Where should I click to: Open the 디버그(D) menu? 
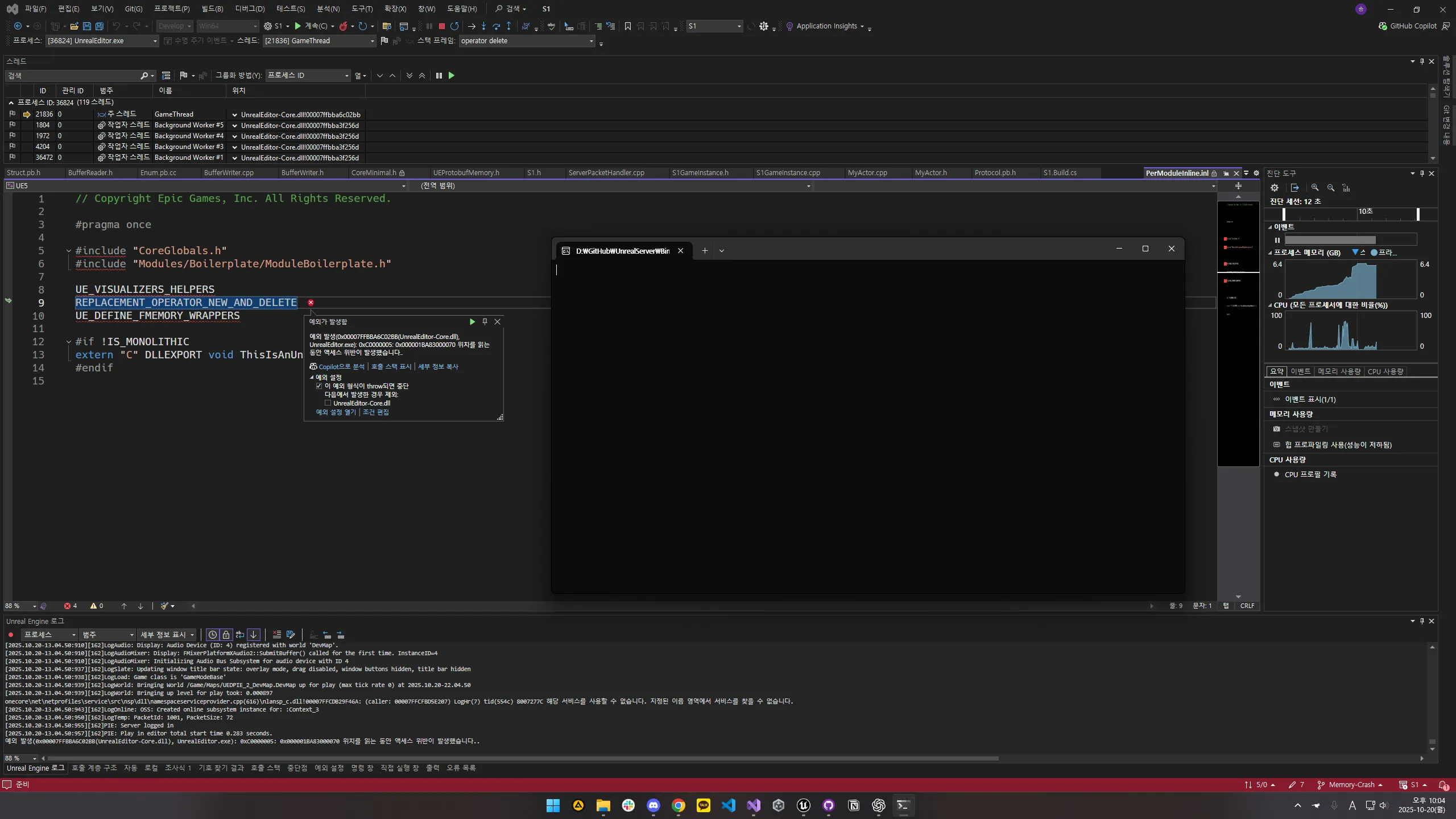coord(250,9)
